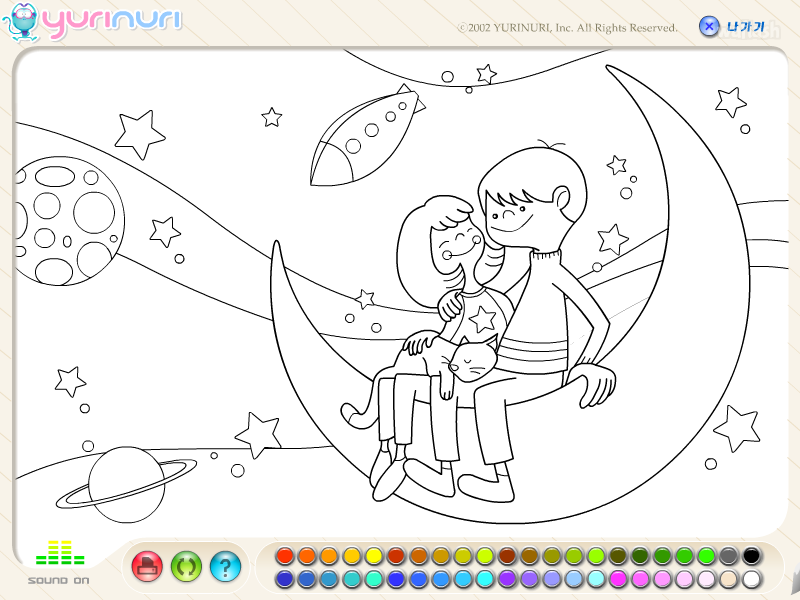Click the green reset arrows button
800x600 pixels.
pyautogui.click(x=186, y=566)
